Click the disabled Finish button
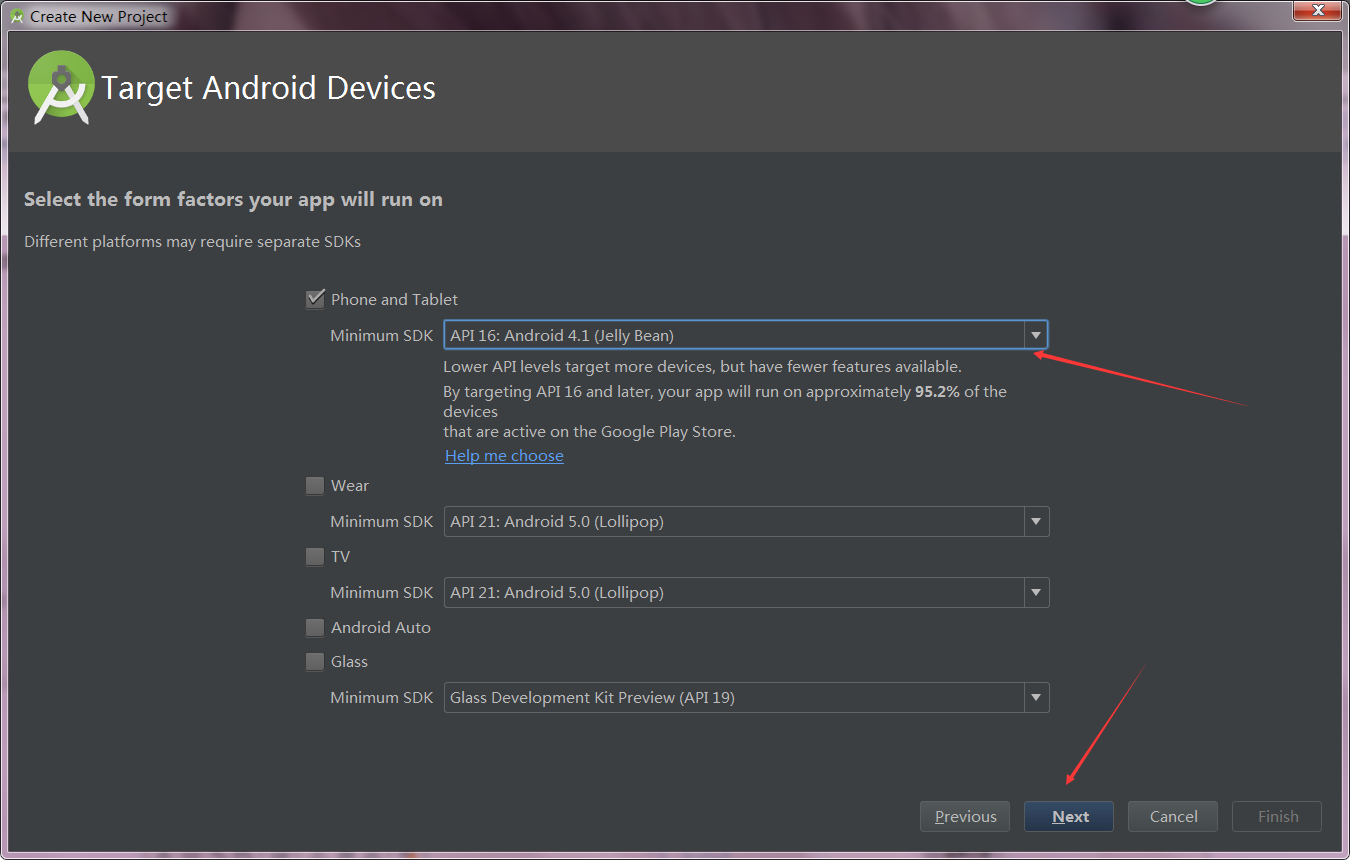Viewport: 1350px width, 860px height. [1277, 816]
